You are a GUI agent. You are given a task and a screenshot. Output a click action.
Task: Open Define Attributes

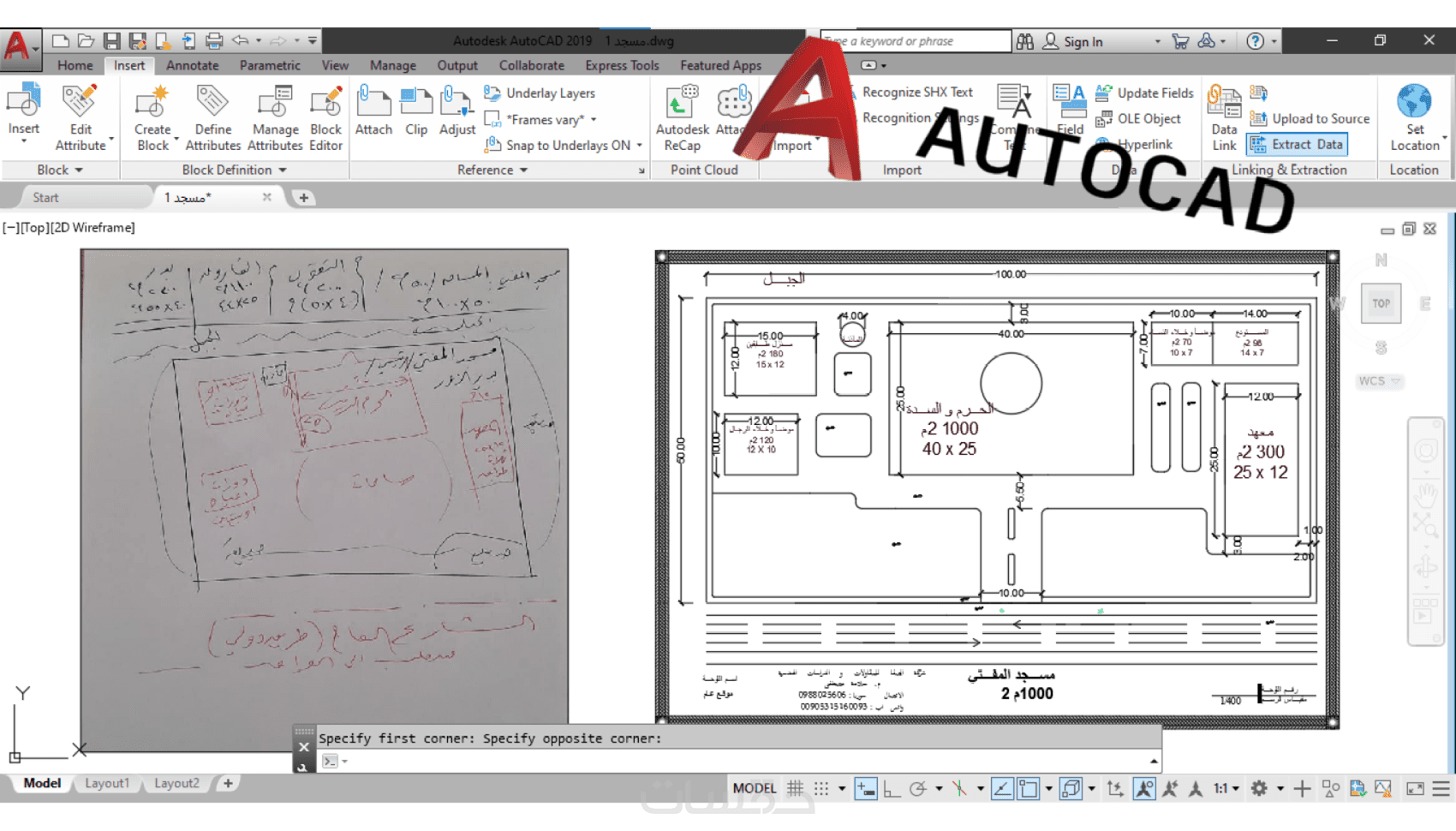(213, 117)
